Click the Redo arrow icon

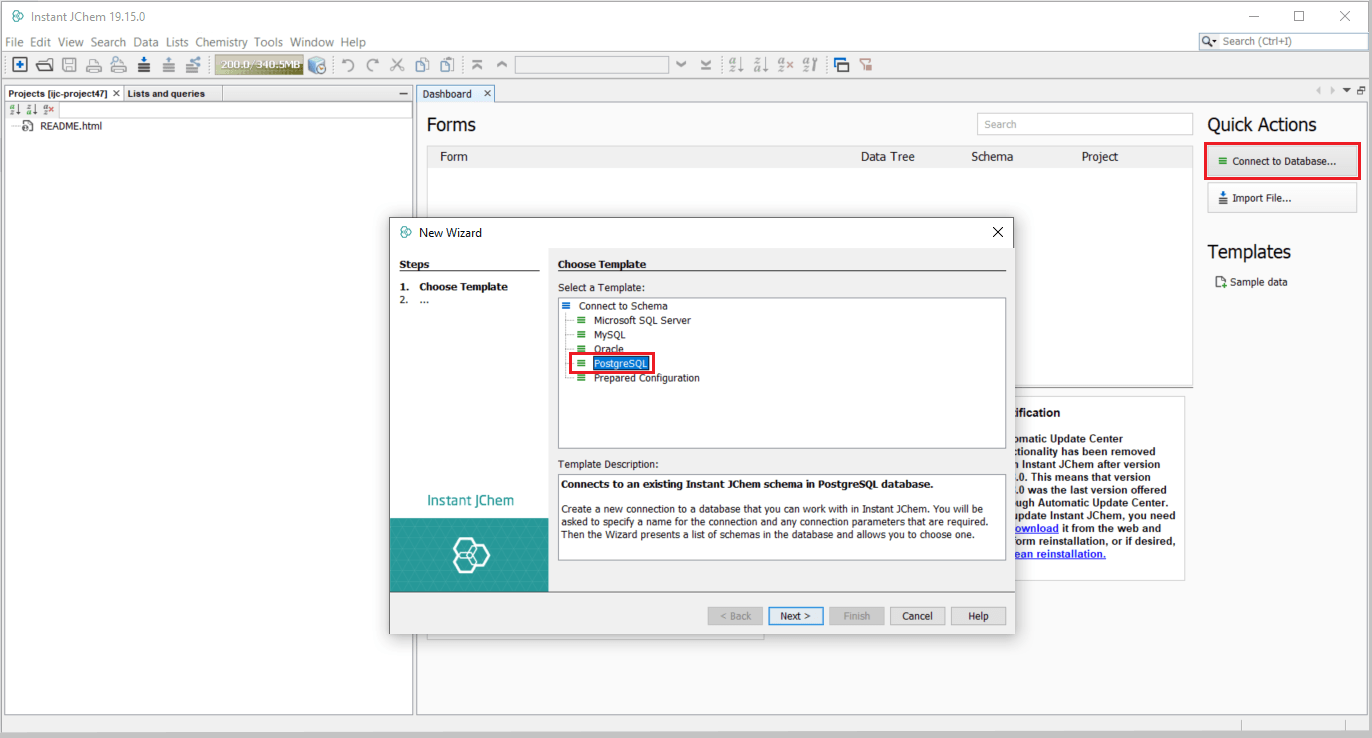[x=371, y=64]
